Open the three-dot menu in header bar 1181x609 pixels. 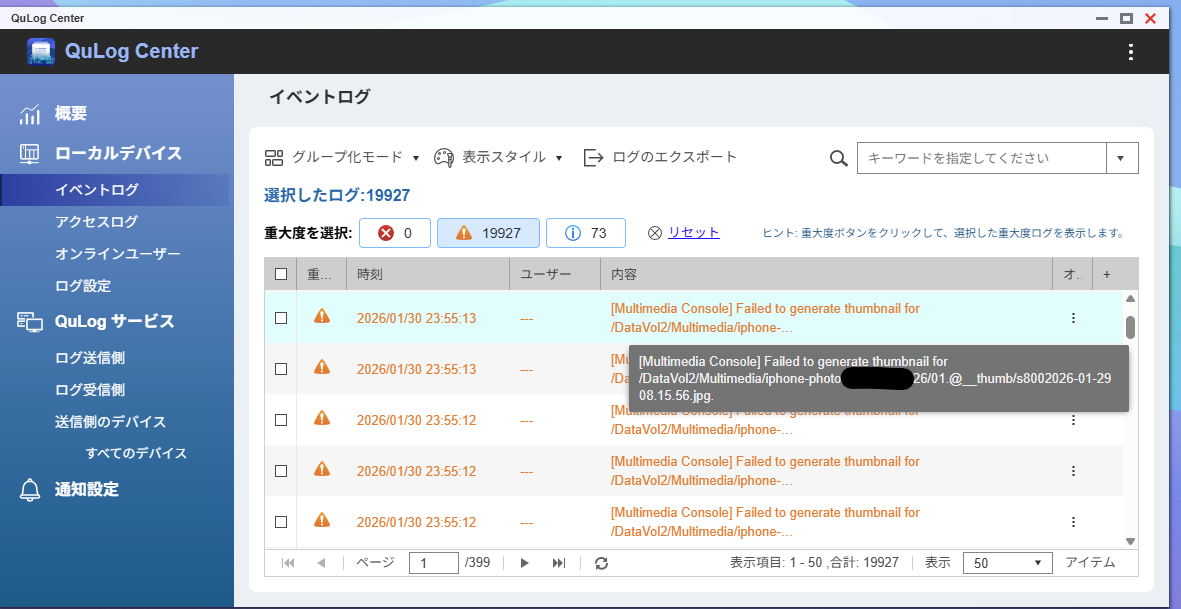(x=1131, y=52)
